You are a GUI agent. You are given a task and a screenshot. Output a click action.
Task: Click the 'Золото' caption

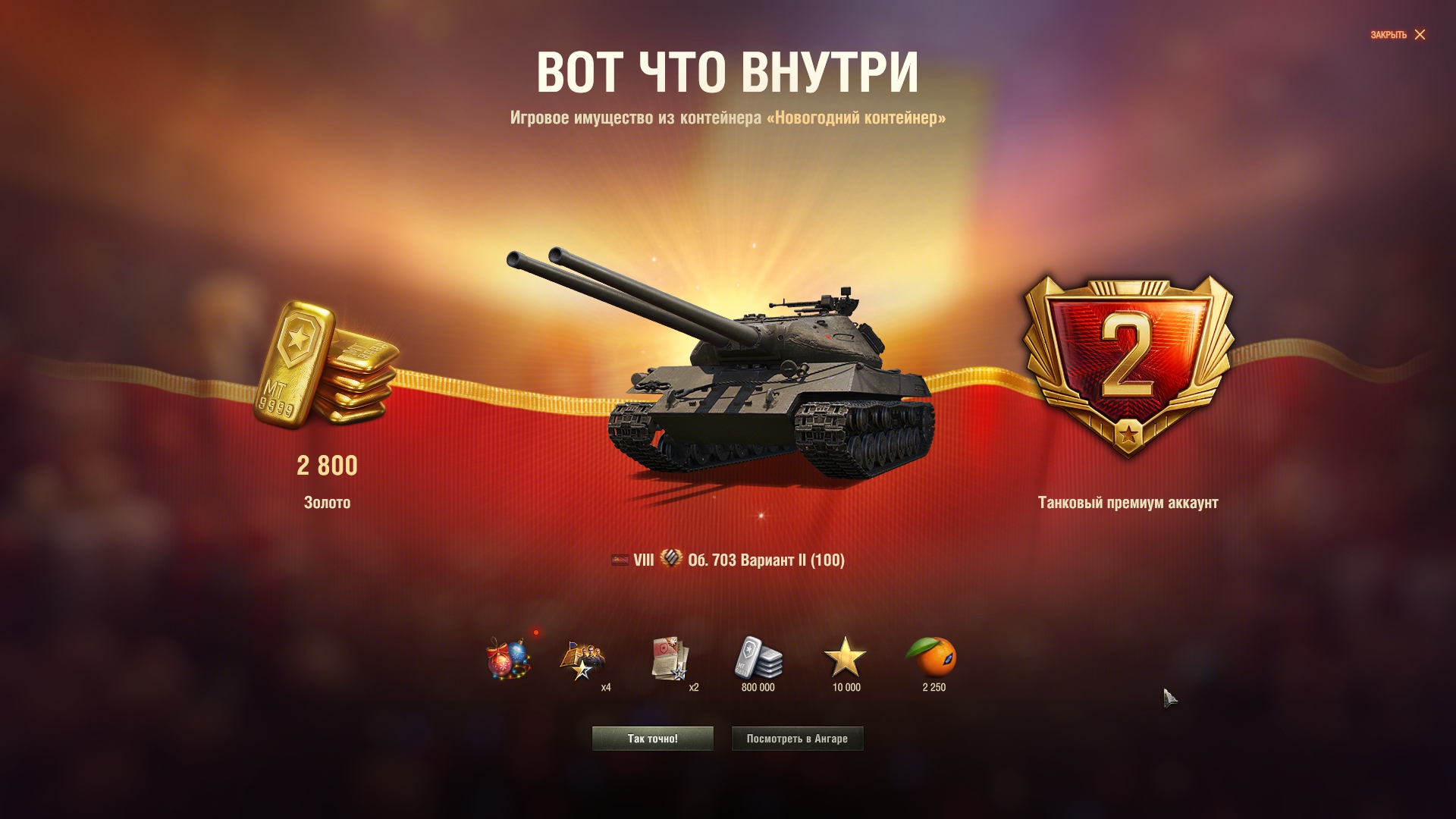(327, 503)
